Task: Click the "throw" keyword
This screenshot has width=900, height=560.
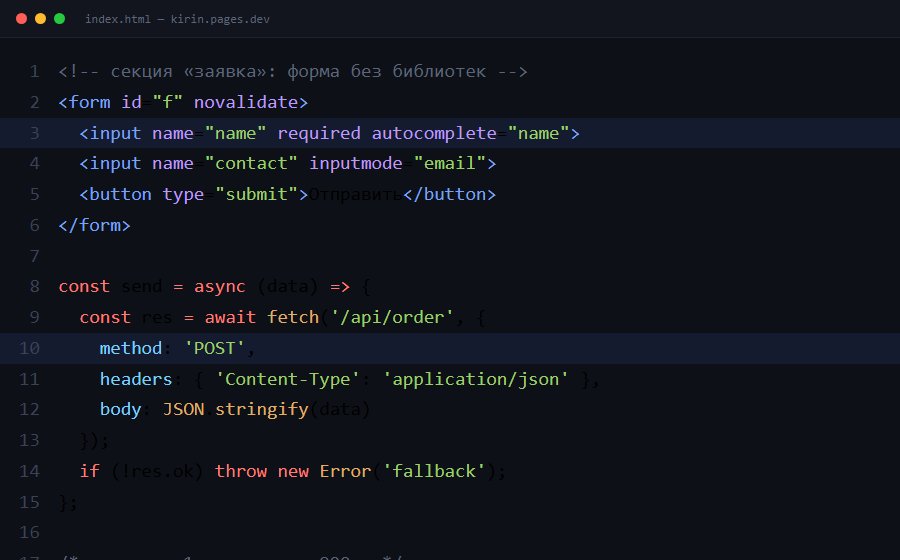Action: (x=241, y=471)
